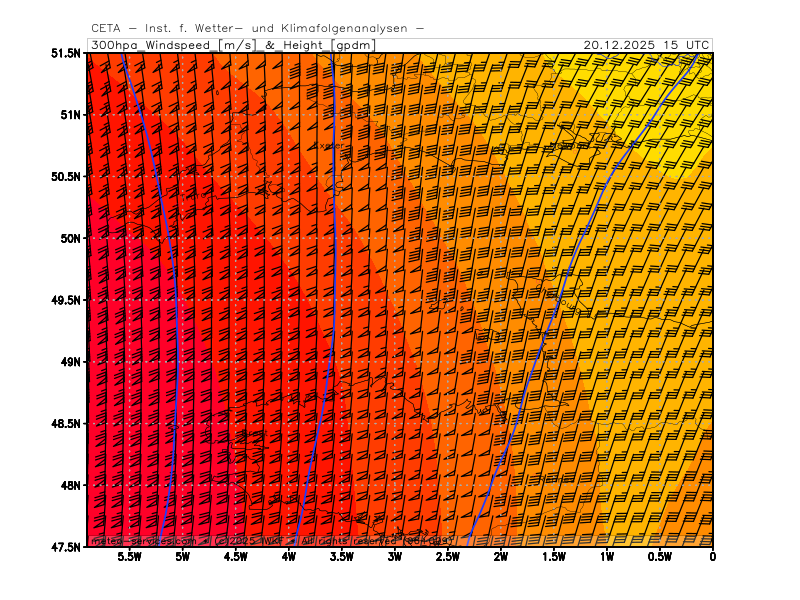Screen dimensions: 800x600
Task: Select the 48.5N latitude label
Action: tap(66, 424)
